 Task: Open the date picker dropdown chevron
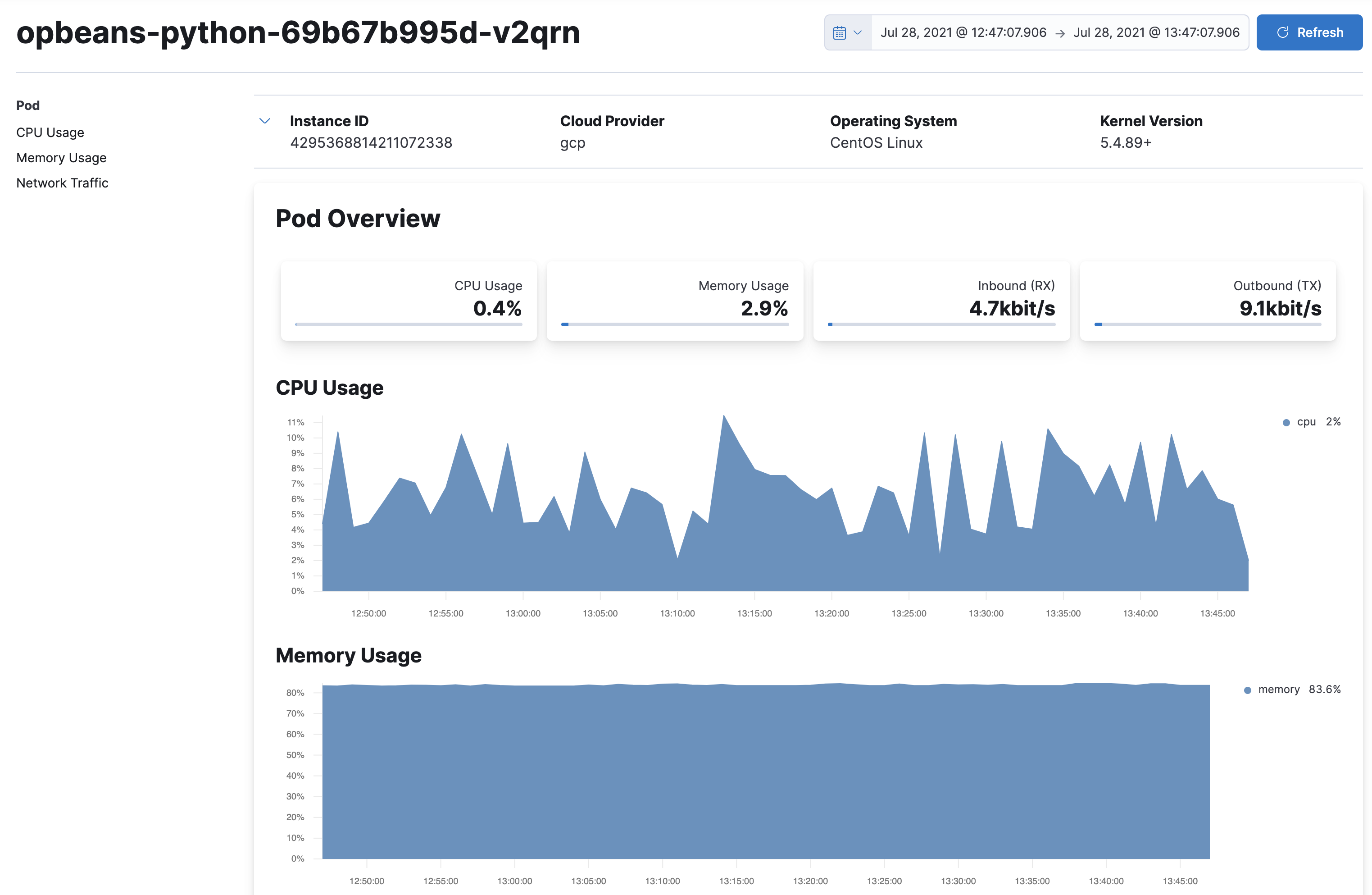tap(859, 32)
